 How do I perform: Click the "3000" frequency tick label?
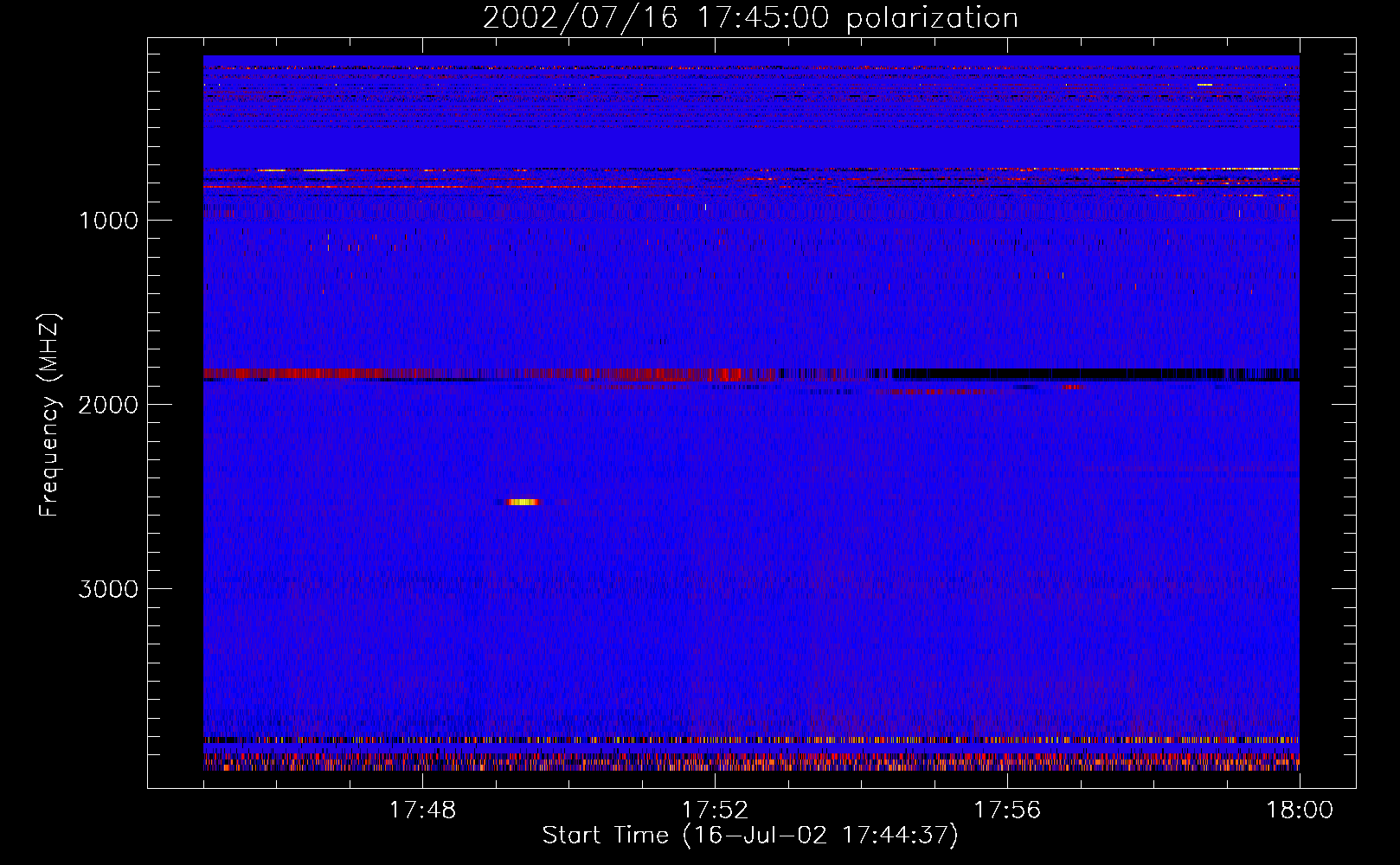[108, 589]
